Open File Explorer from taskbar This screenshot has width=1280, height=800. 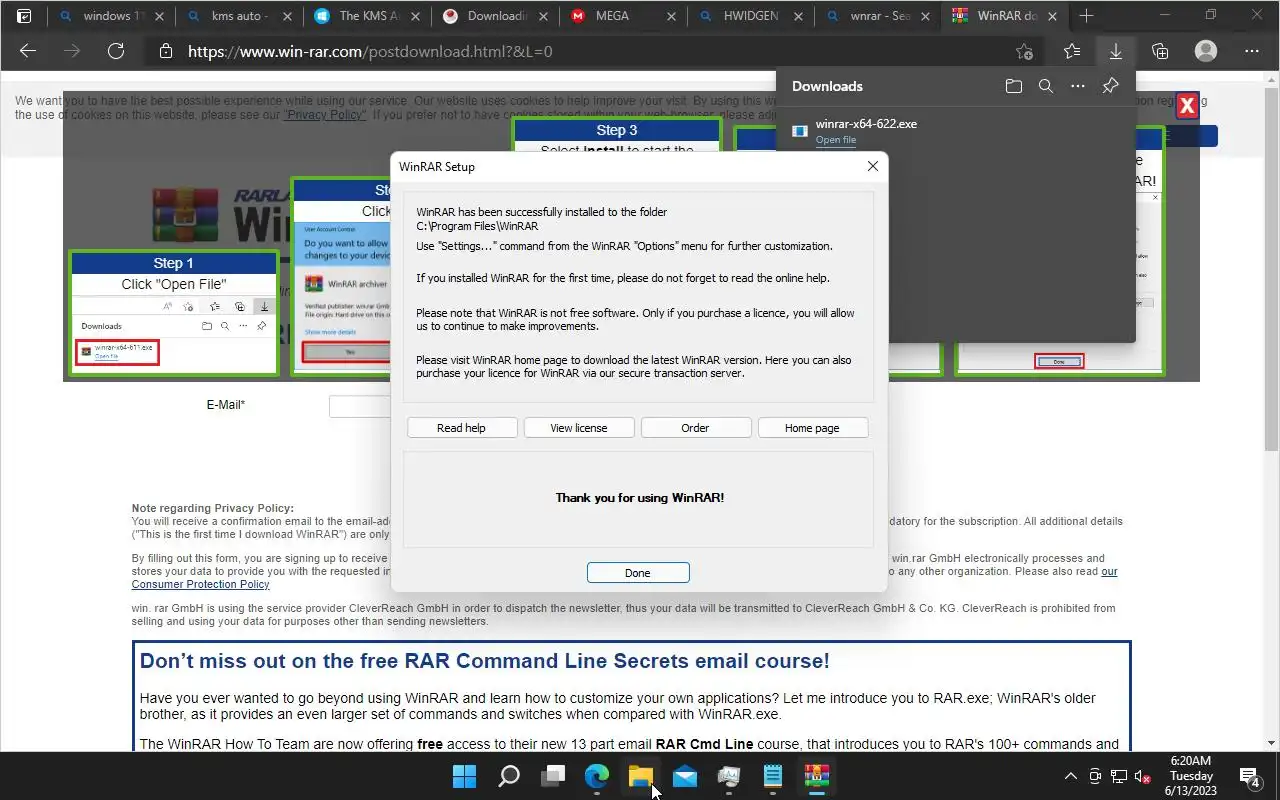(641, 776)
